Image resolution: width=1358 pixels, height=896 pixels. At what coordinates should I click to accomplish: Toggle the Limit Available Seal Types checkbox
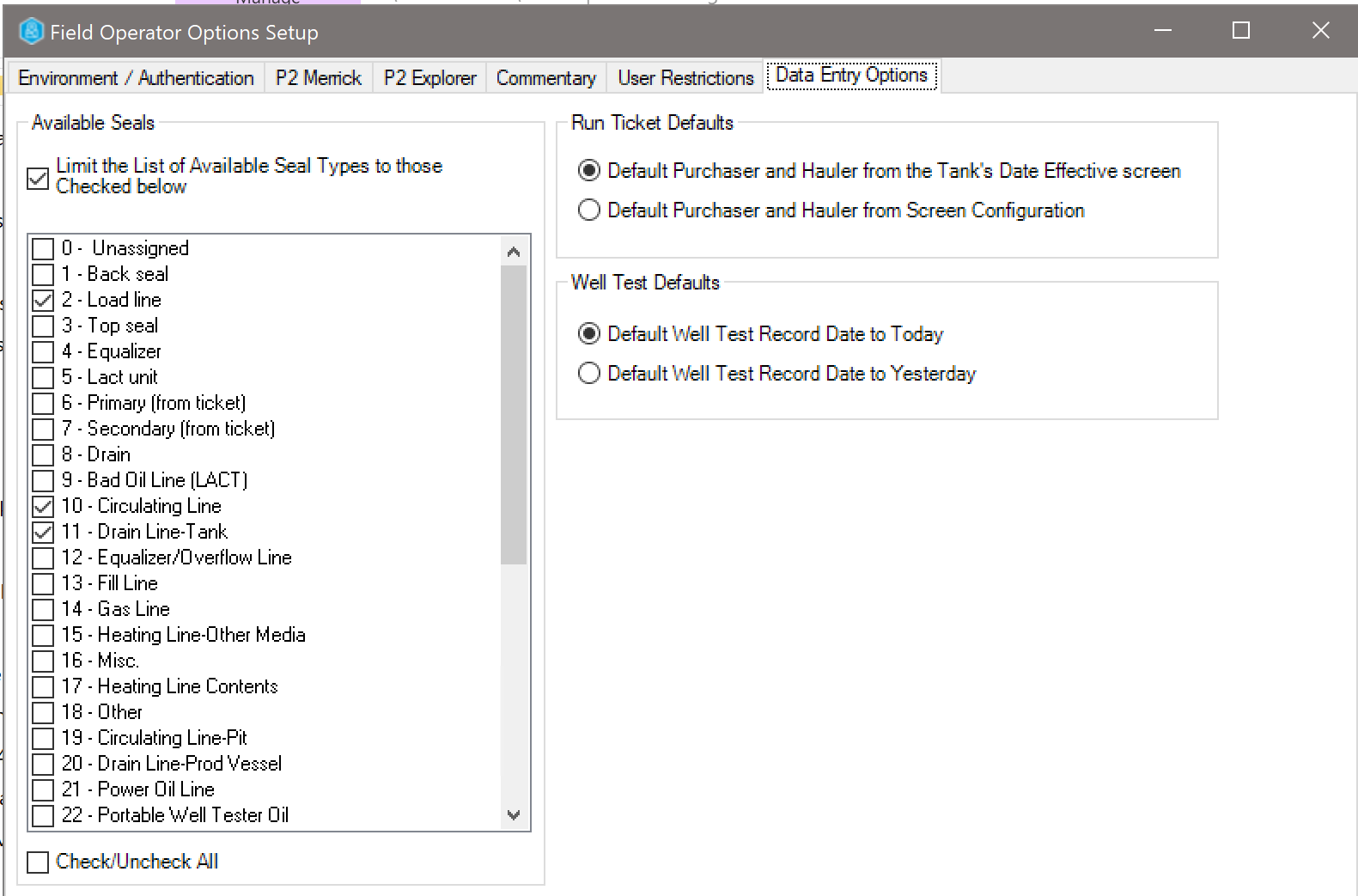[x=39, y=178]
